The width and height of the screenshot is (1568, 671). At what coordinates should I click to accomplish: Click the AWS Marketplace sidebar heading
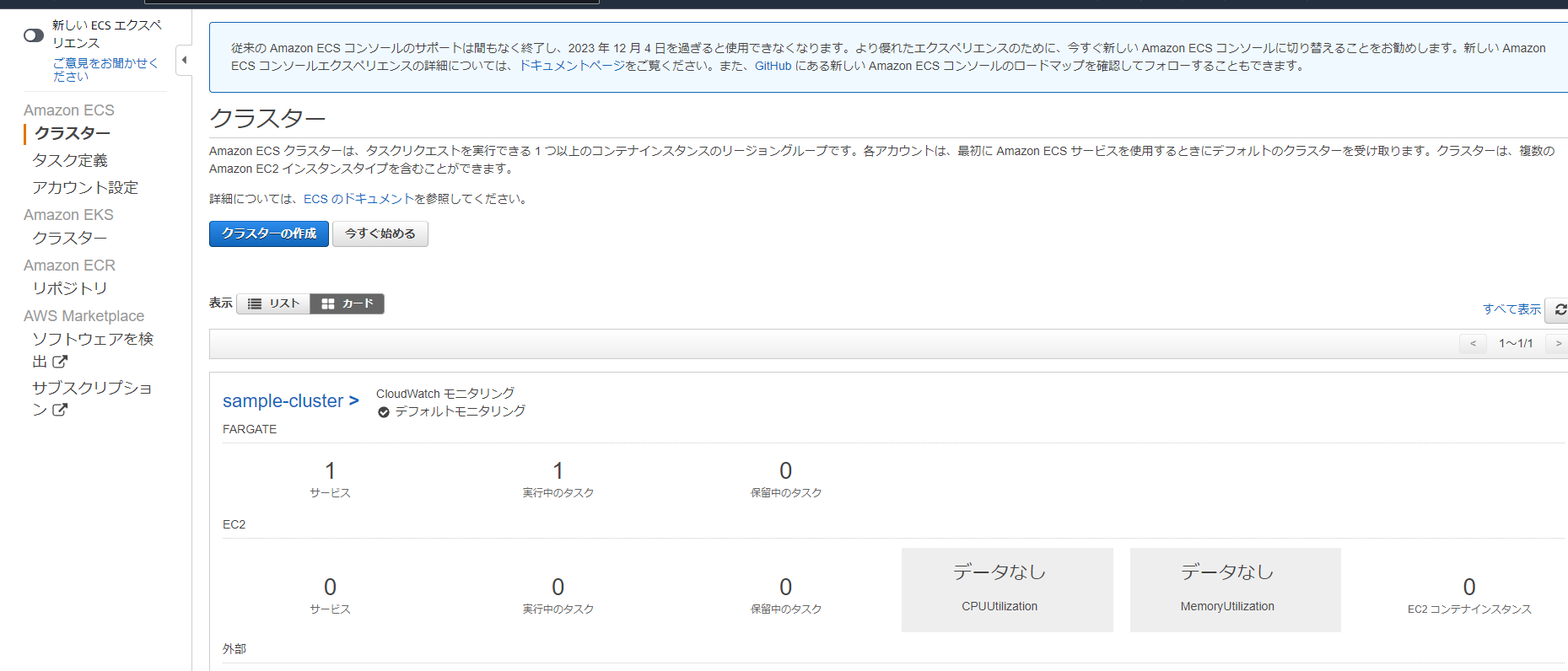point(84,316)
